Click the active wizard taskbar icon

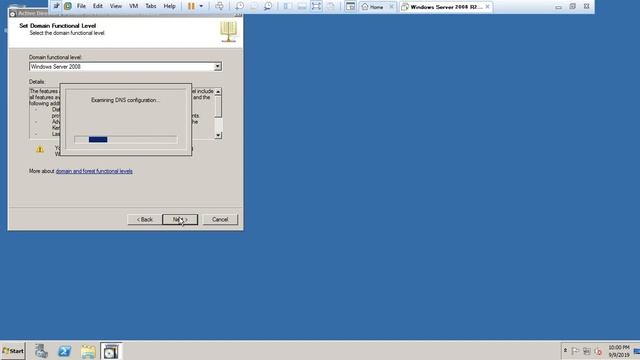111,351
